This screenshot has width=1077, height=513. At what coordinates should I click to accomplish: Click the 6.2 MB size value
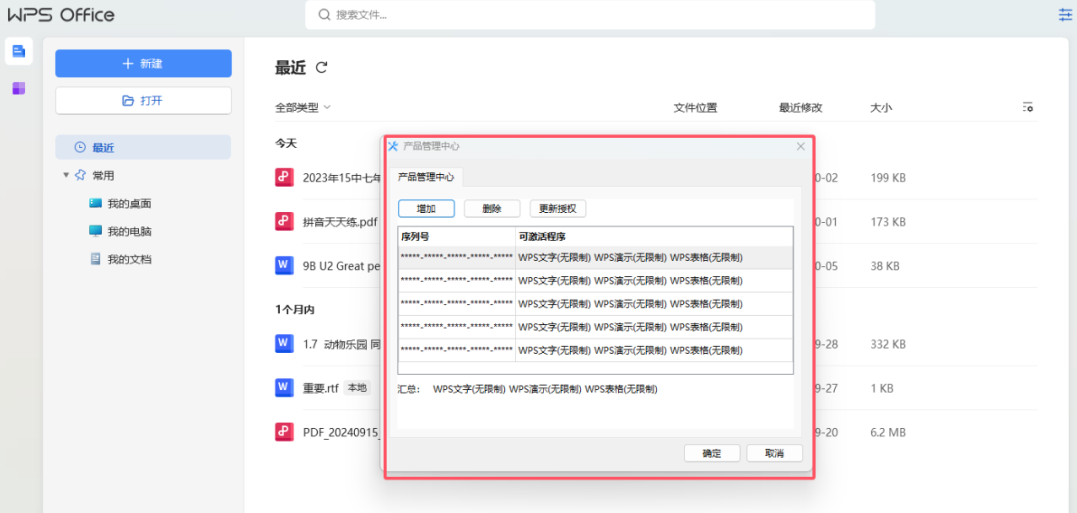pyautogui.click(x=888, y=432)
